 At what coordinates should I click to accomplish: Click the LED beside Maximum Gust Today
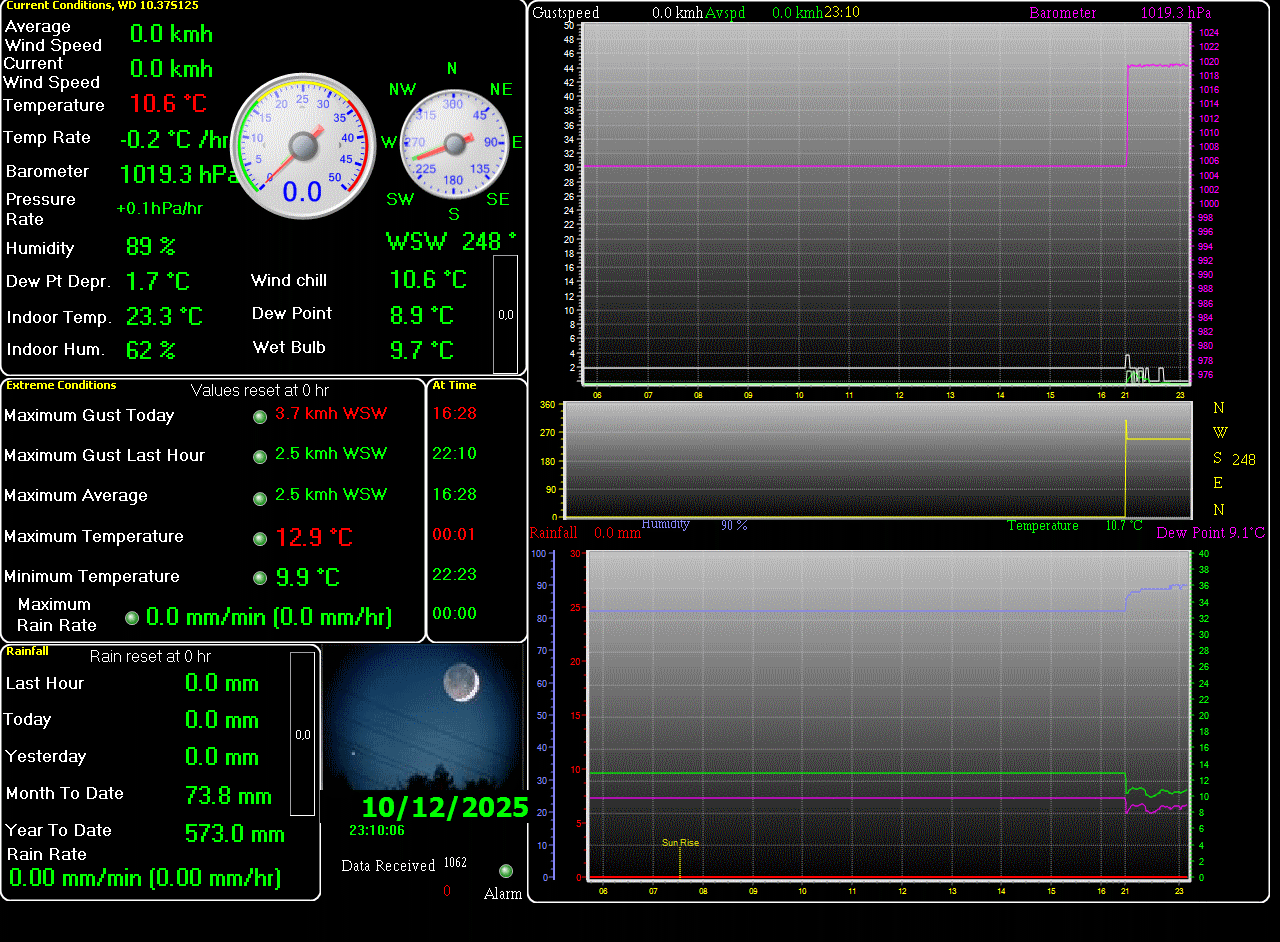(x=260, y=416)
